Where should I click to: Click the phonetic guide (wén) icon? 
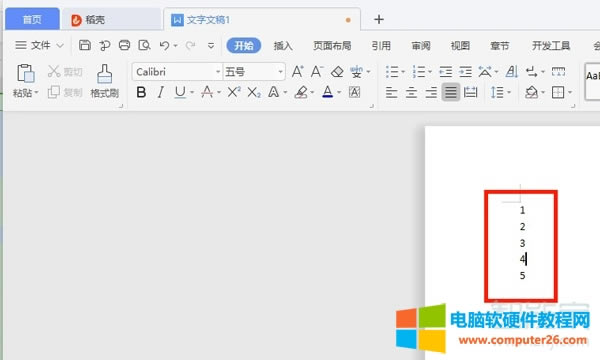[x=356, y=72]
